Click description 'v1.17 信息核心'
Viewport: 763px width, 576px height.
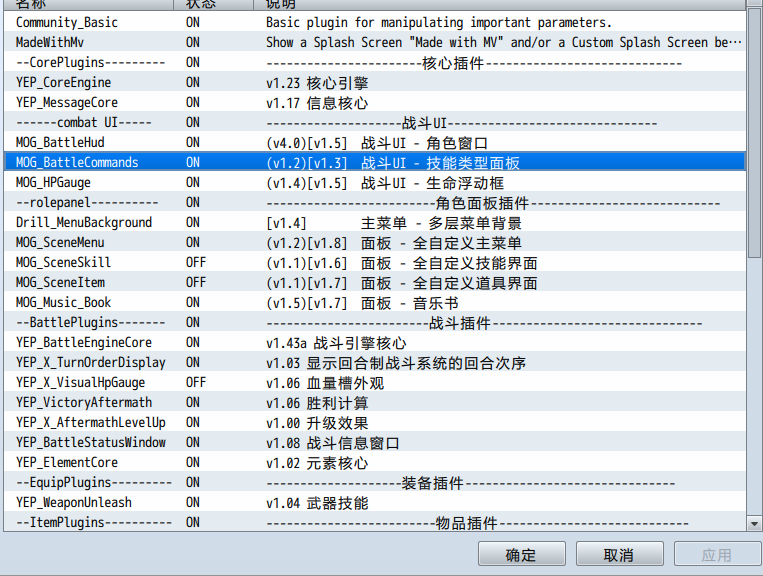tap(317, 103)
